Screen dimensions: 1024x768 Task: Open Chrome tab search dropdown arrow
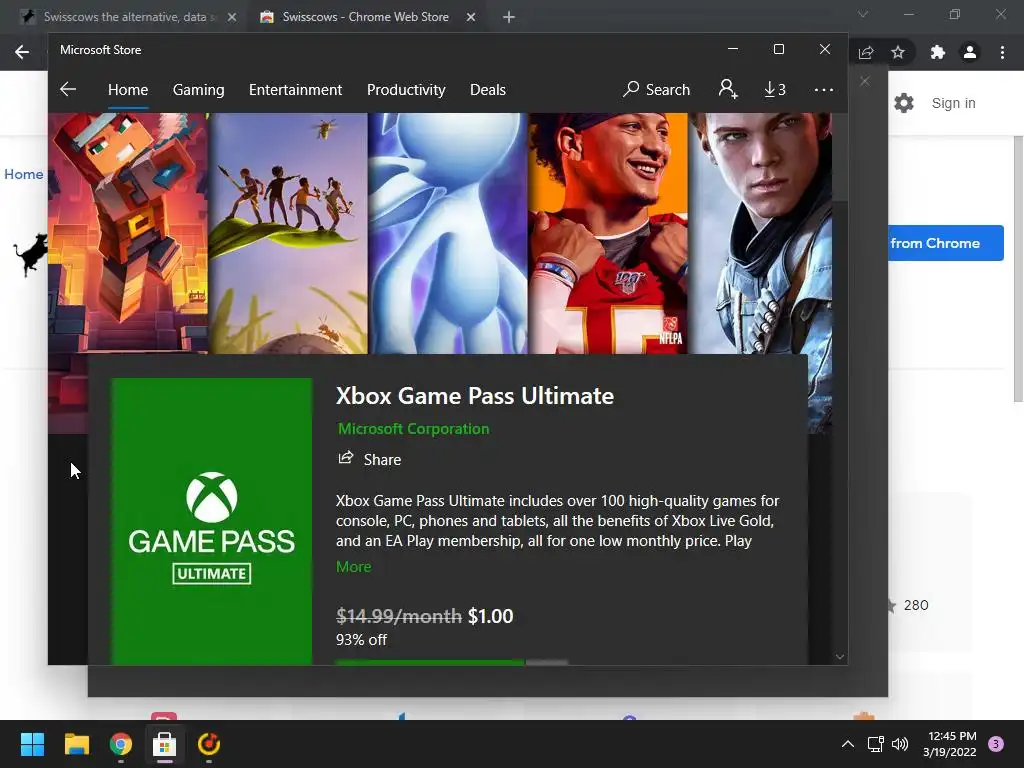click(863, 14)
